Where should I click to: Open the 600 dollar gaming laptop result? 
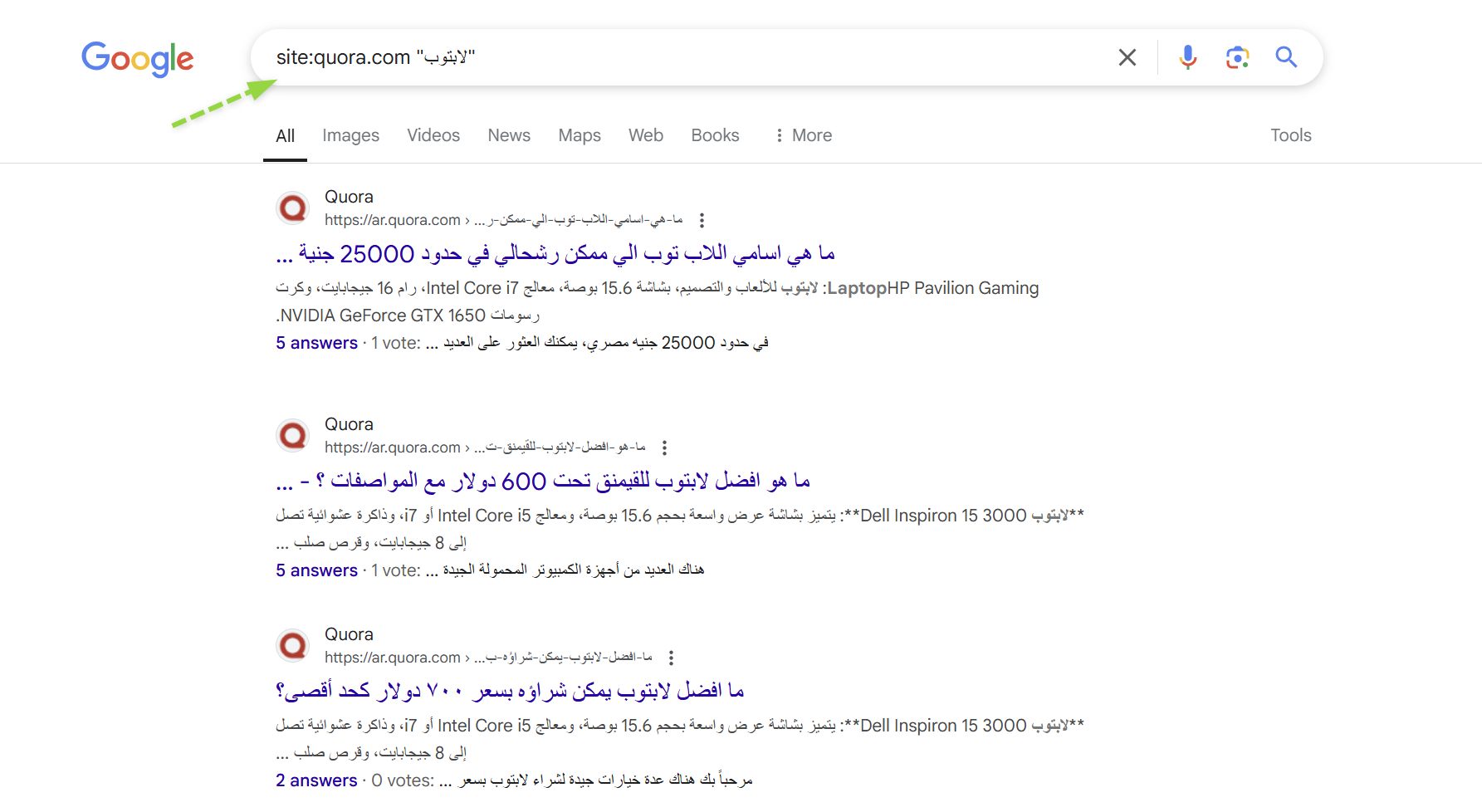[x=542, y=482]
